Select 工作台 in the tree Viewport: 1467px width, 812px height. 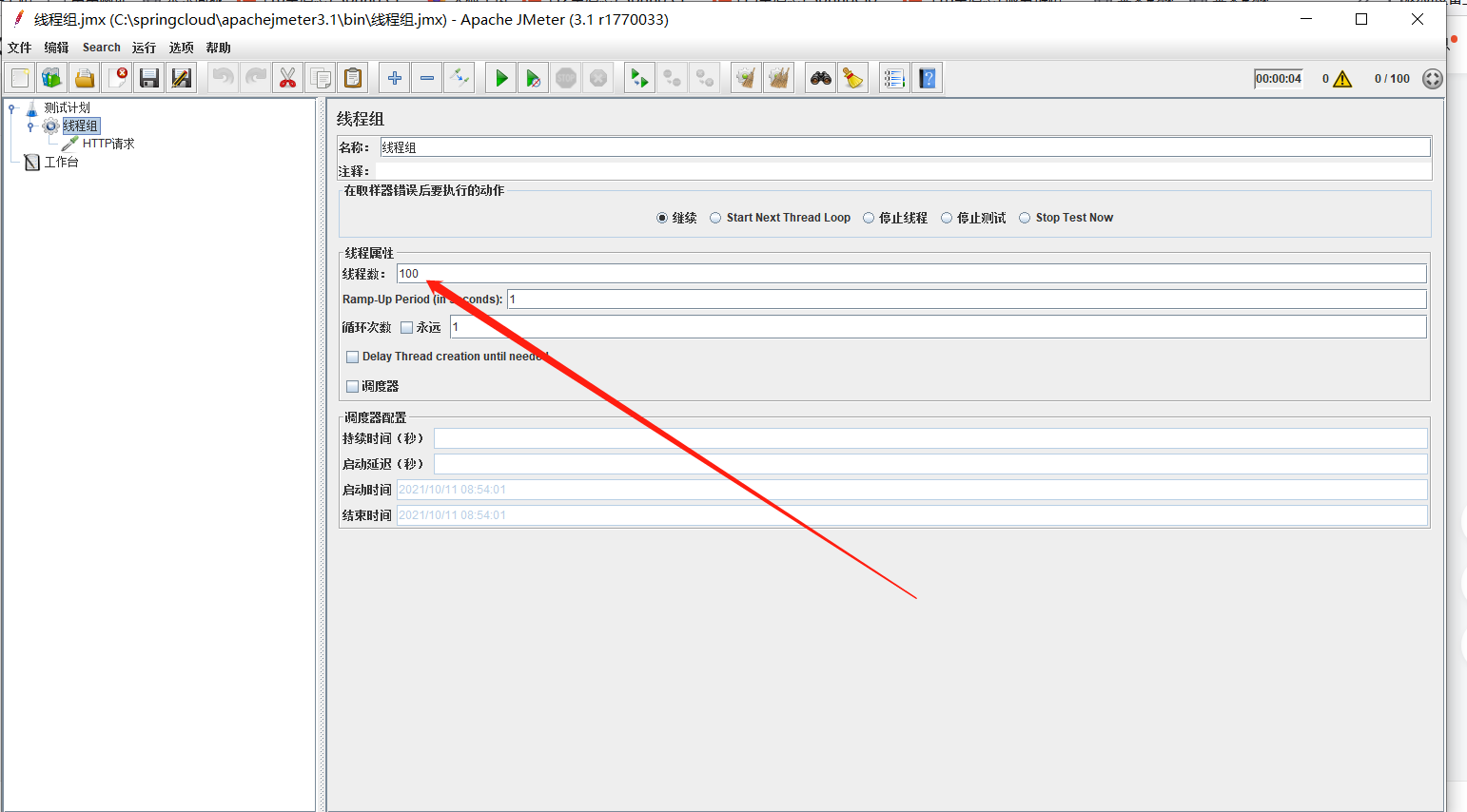pos(62,162)
